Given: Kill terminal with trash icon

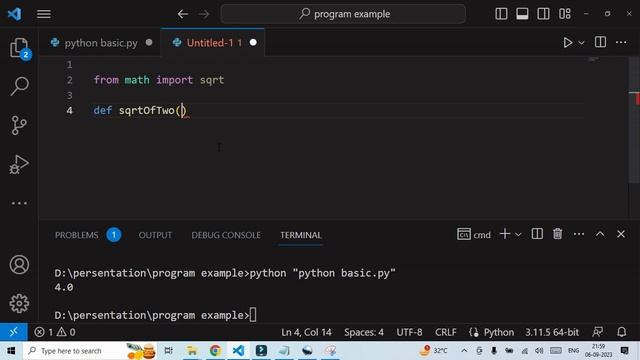Looking at the screenshot, I should click(557, 234).
